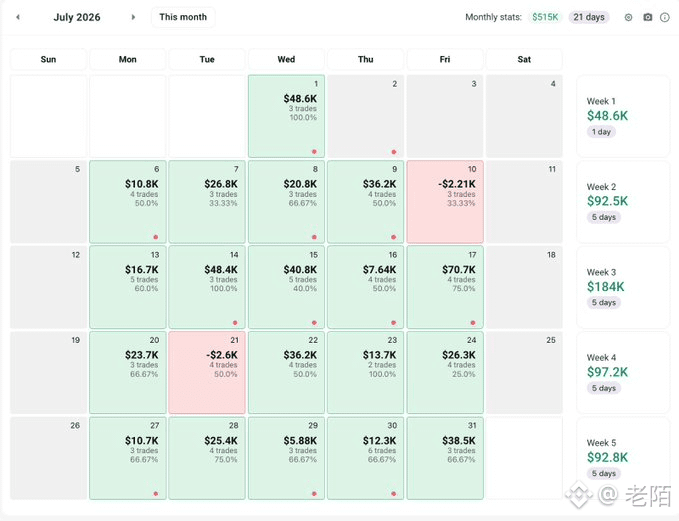Open July 10 losing day cell
Viewport: 679px width, 521px height.
445,202
